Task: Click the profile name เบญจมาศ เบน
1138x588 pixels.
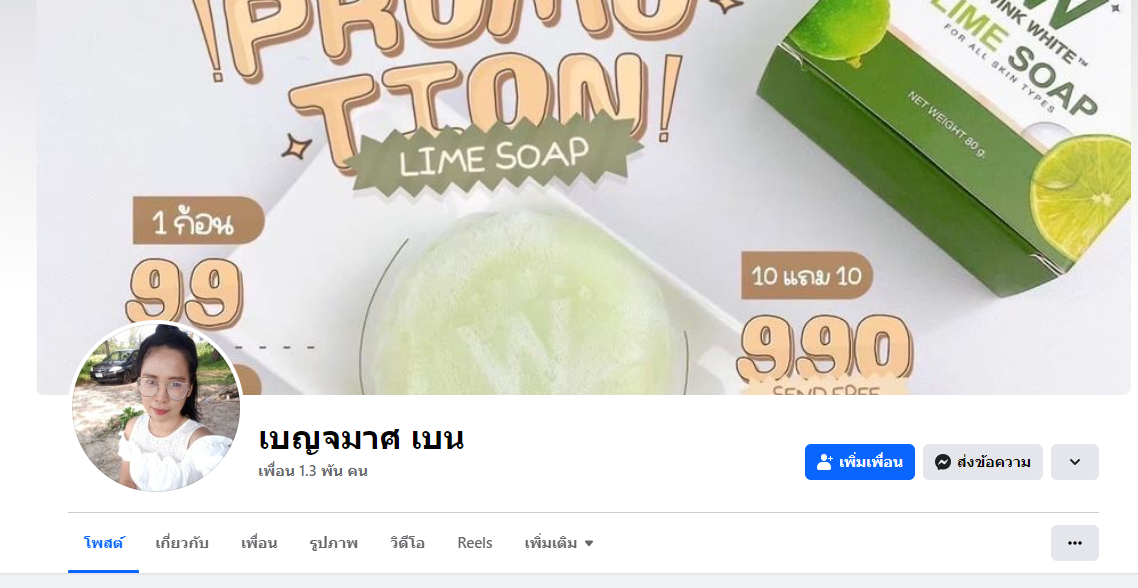Action: click(361, 438)
